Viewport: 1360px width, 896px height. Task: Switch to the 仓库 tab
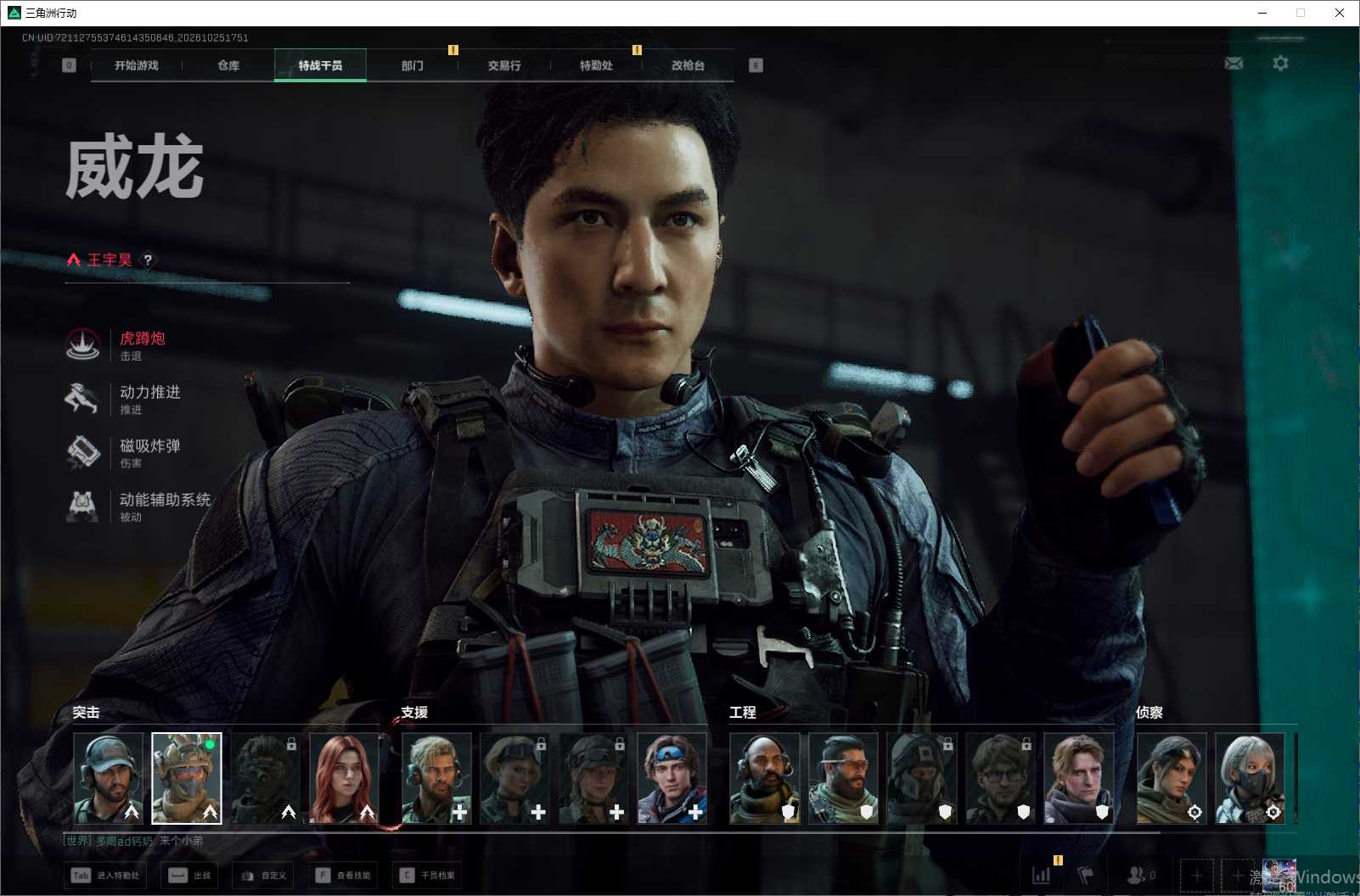(228, 65)
